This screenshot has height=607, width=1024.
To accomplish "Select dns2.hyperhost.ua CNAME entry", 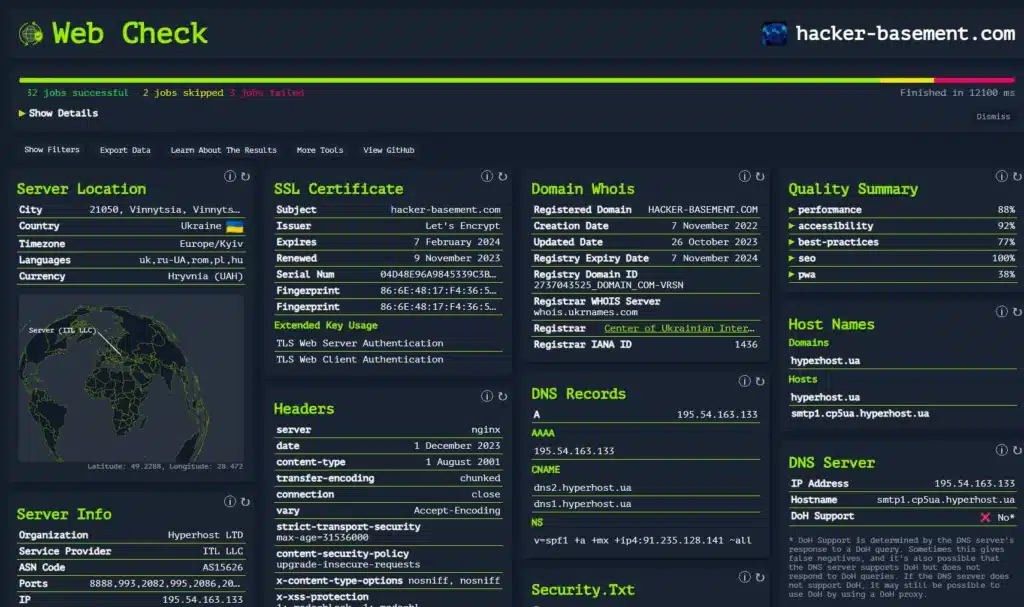I will click(x=582, y=487).
